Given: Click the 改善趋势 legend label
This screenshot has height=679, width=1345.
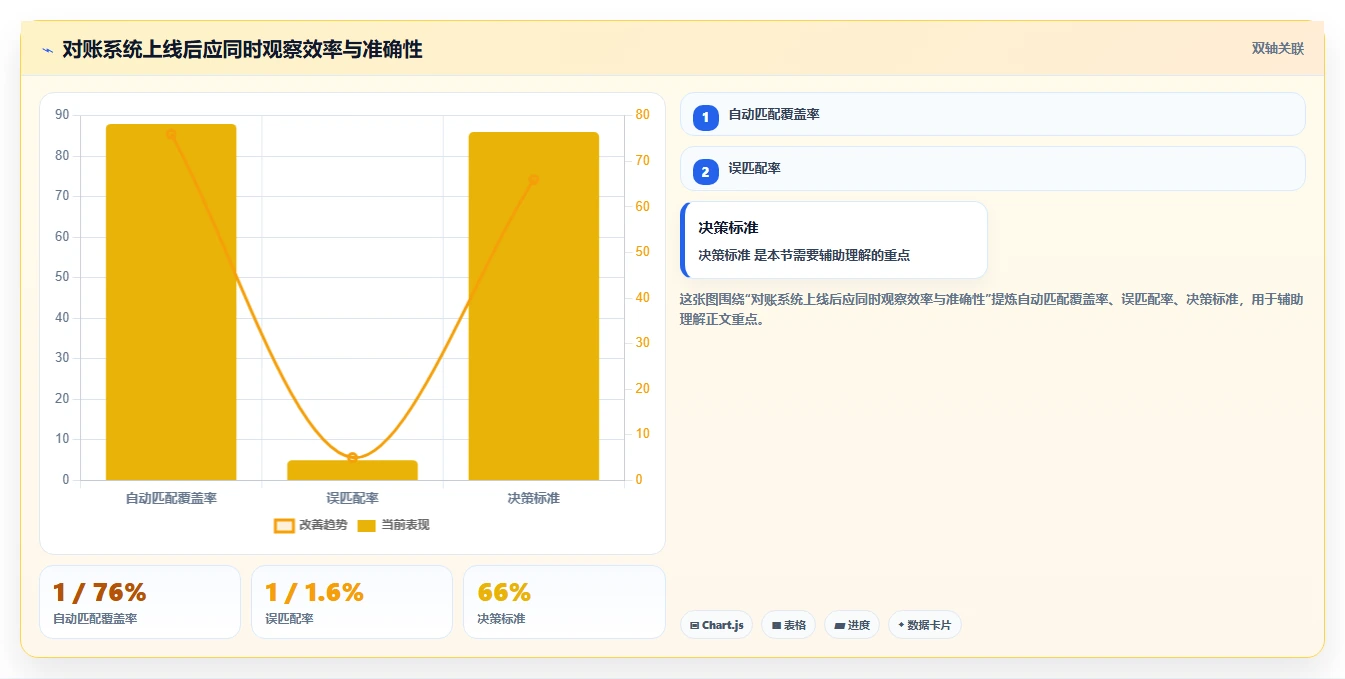Looking at the screenshot, I should (323, 525).
